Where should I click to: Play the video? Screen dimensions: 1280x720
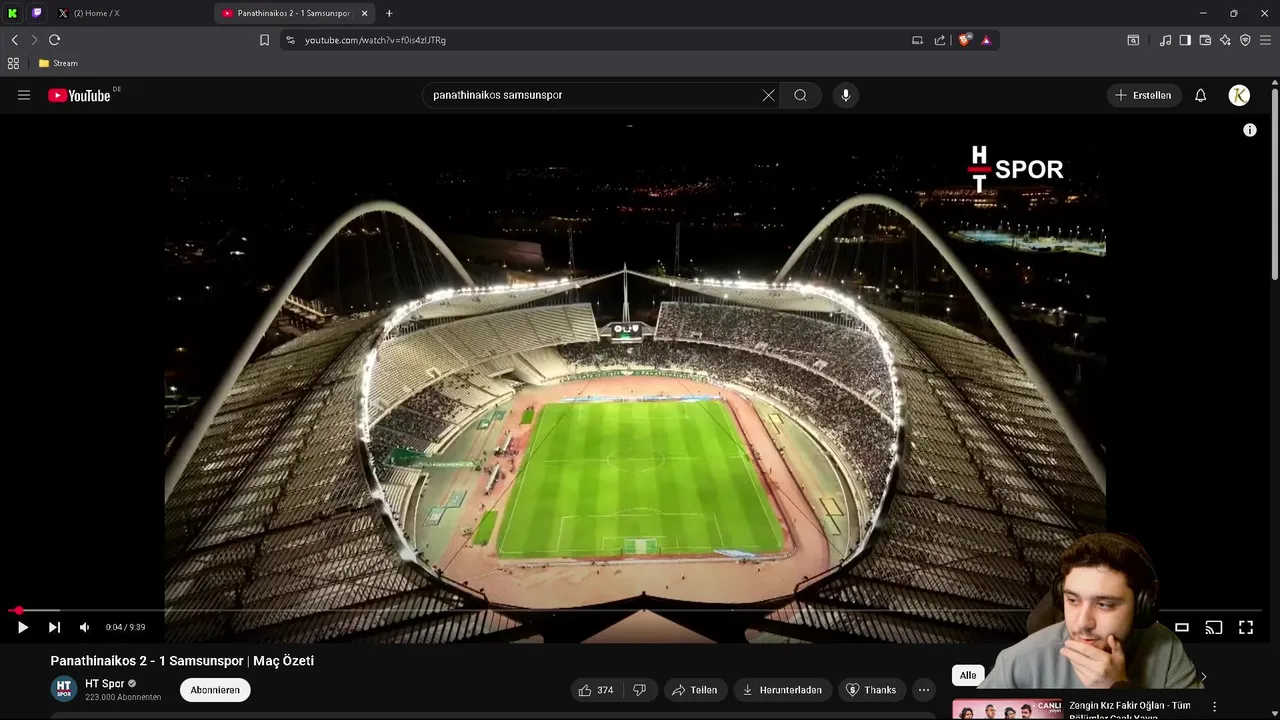pyautogui.click(x=23, y=627)
